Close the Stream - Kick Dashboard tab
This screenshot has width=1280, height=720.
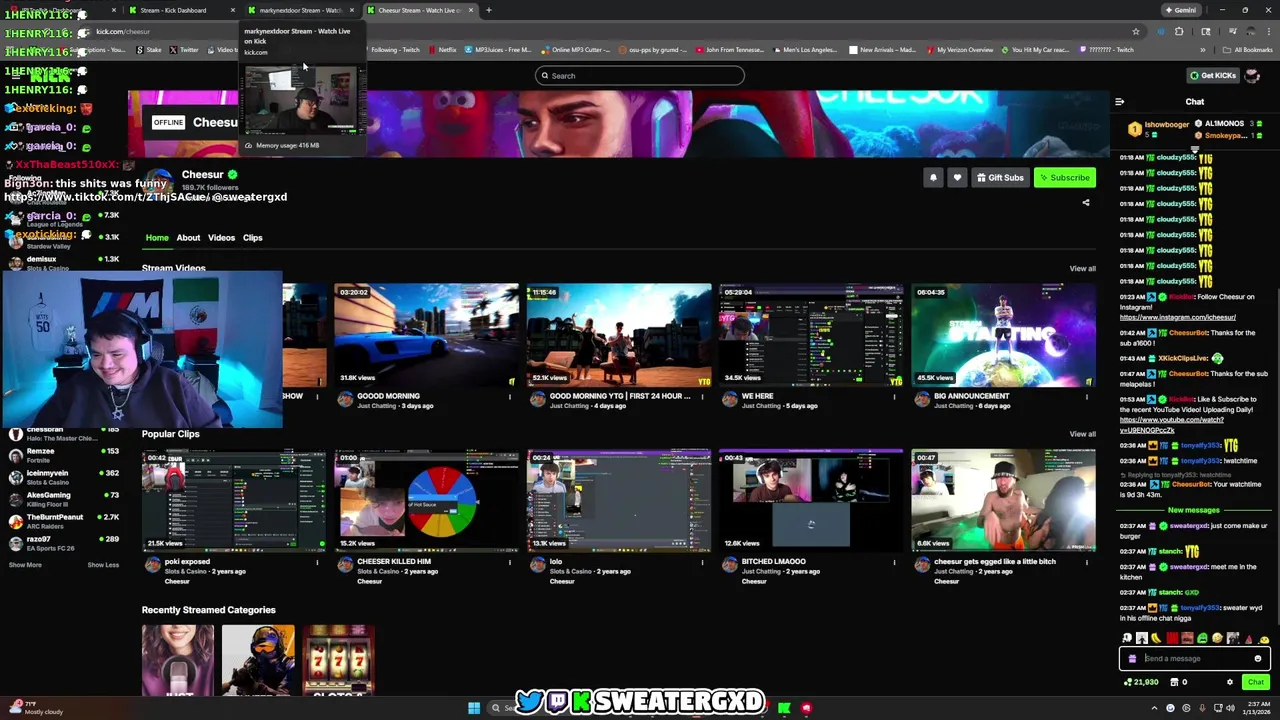(233, 10)
